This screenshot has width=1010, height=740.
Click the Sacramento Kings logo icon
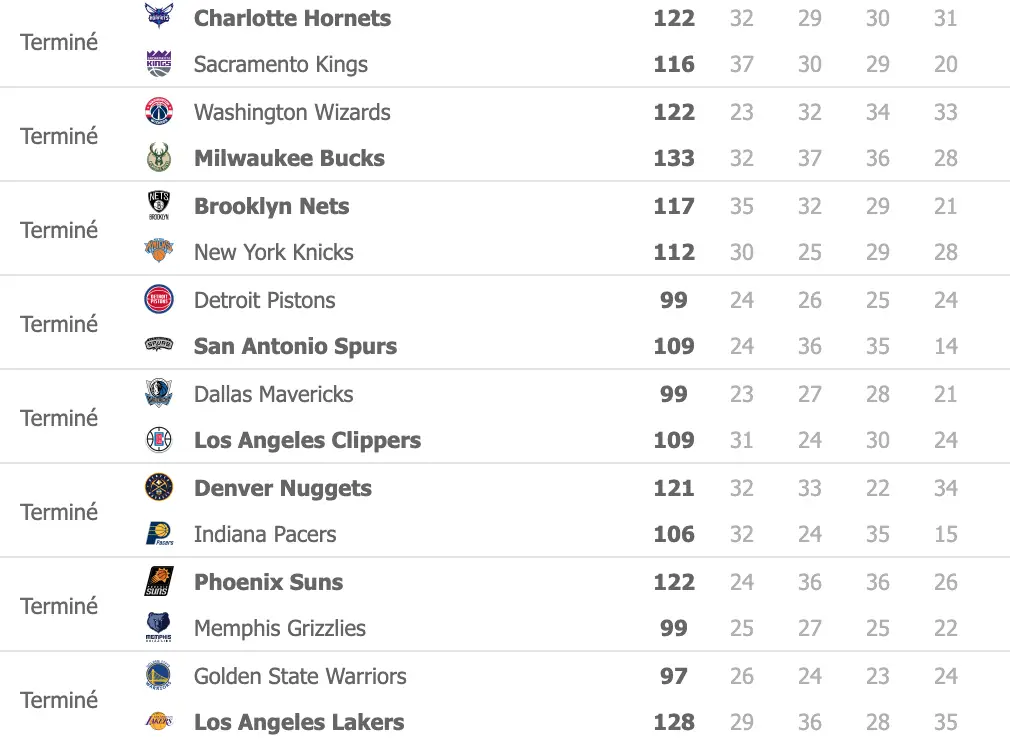tap(159, 64)
